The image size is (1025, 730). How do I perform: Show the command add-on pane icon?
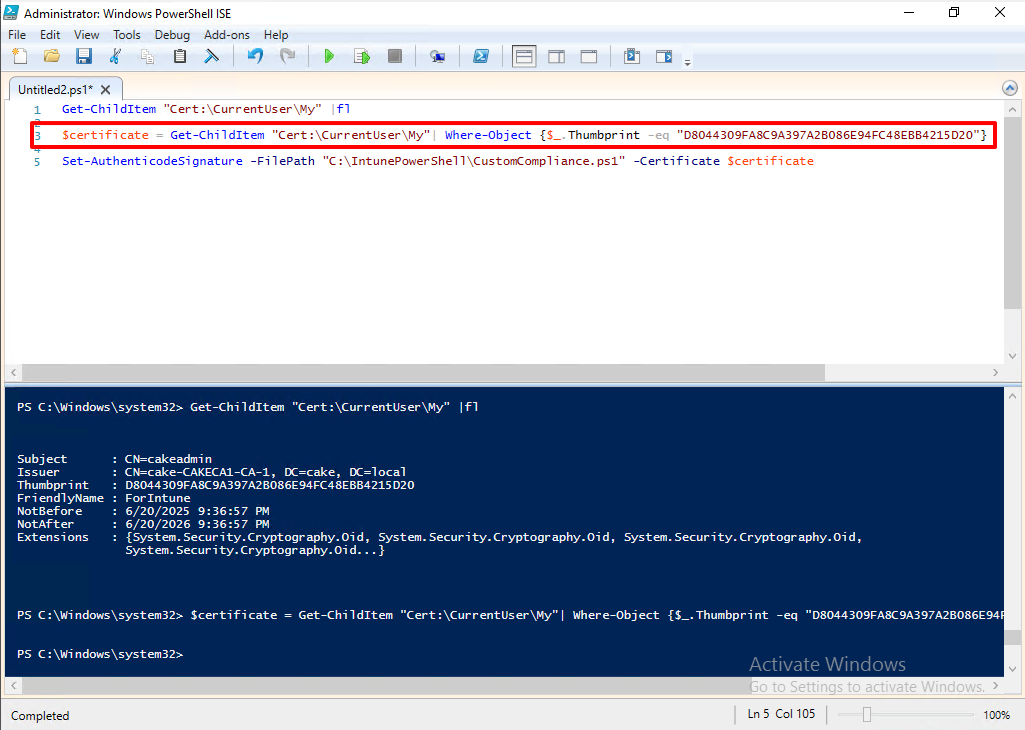664,56
